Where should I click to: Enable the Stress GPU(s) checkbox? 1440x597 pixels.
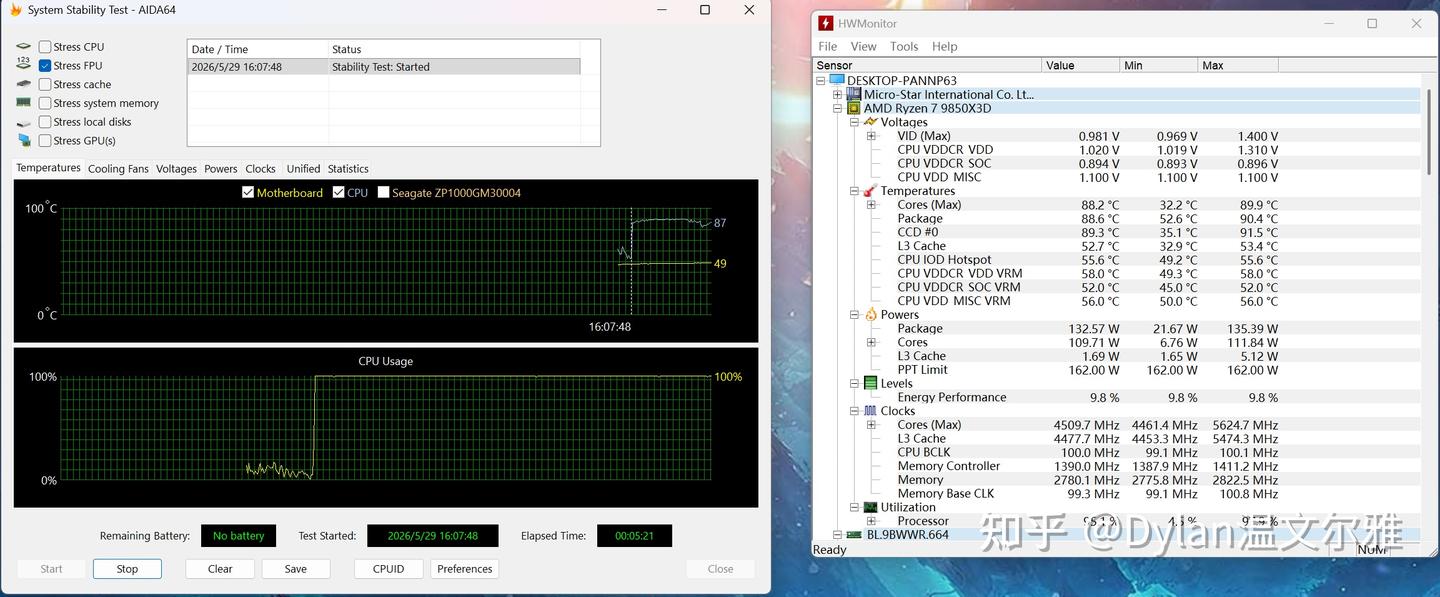(x=45, y=141)
